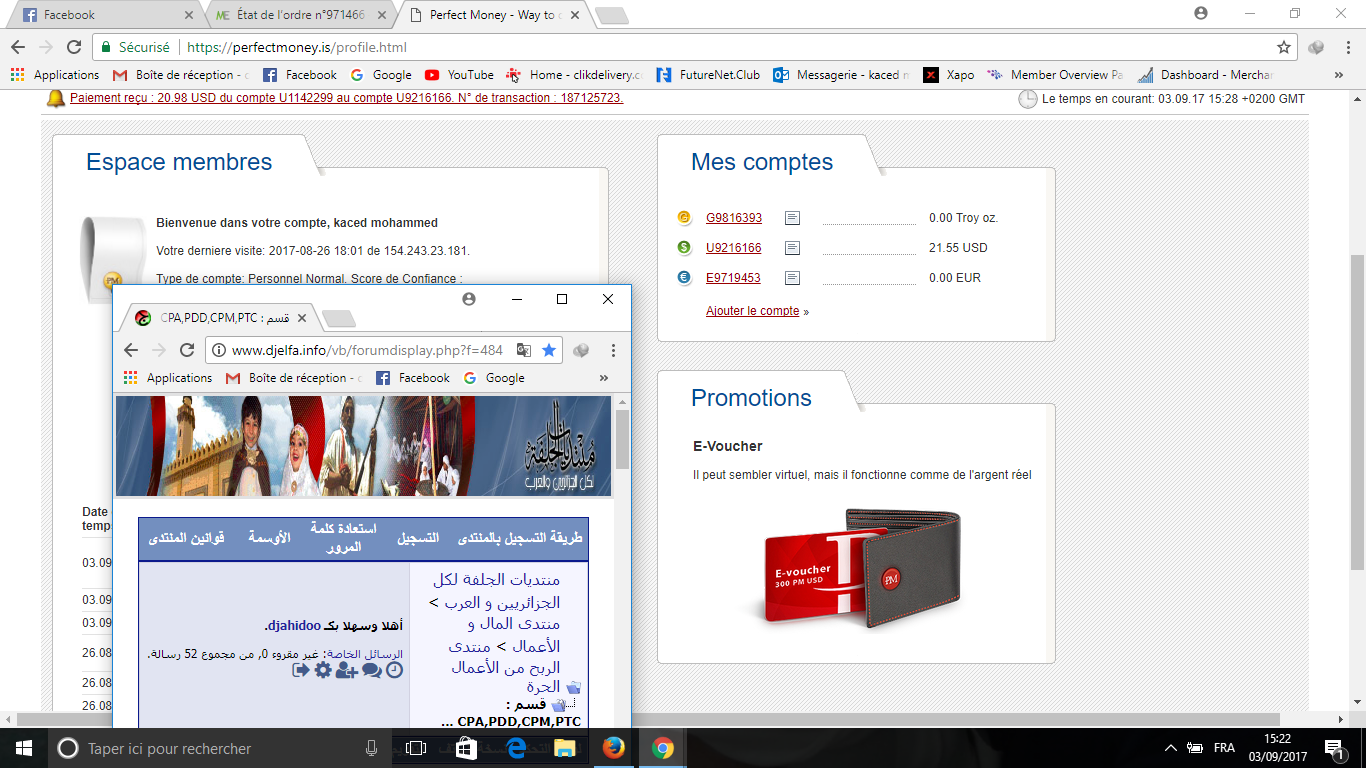Click site info icon in forum address bar

point(219,350)
